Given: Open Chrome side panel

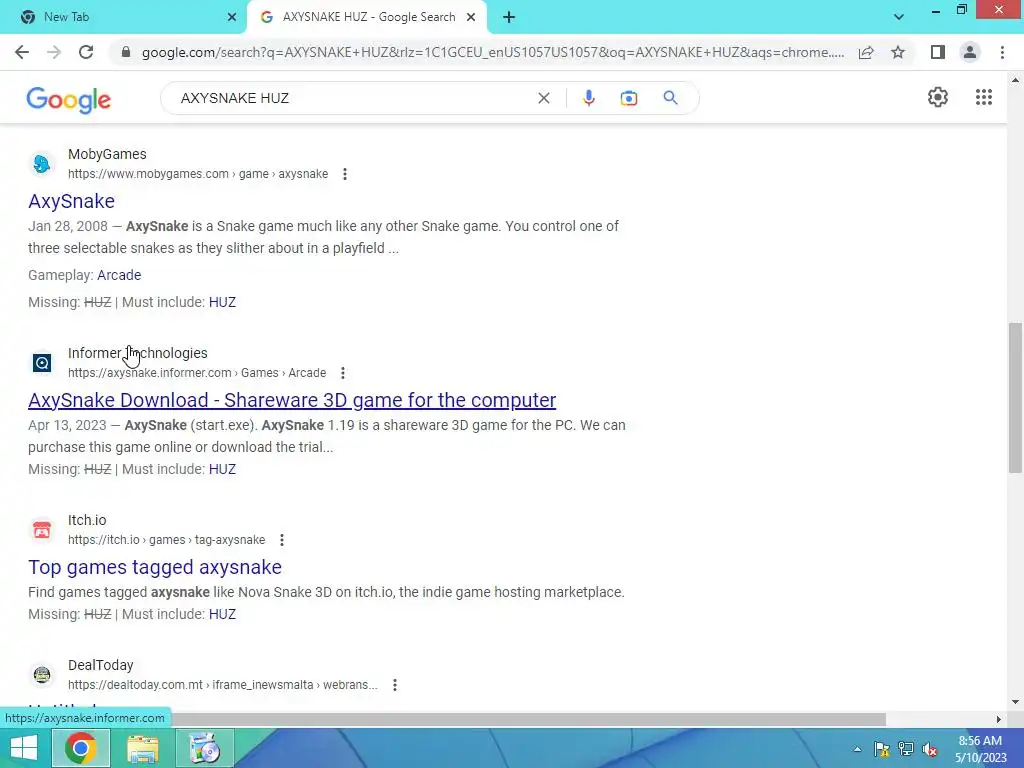Looking at the screenshot, I should pos(938,52).
